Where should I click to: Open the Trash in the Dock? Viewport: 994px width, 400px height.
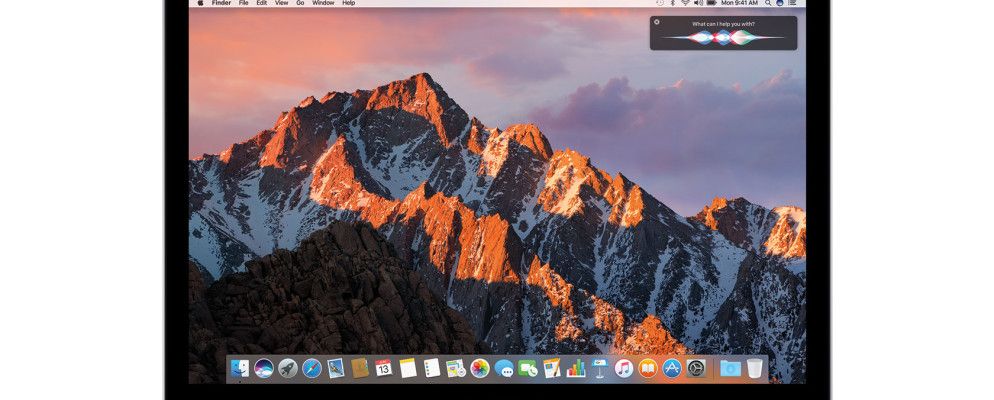pos(754,368)
